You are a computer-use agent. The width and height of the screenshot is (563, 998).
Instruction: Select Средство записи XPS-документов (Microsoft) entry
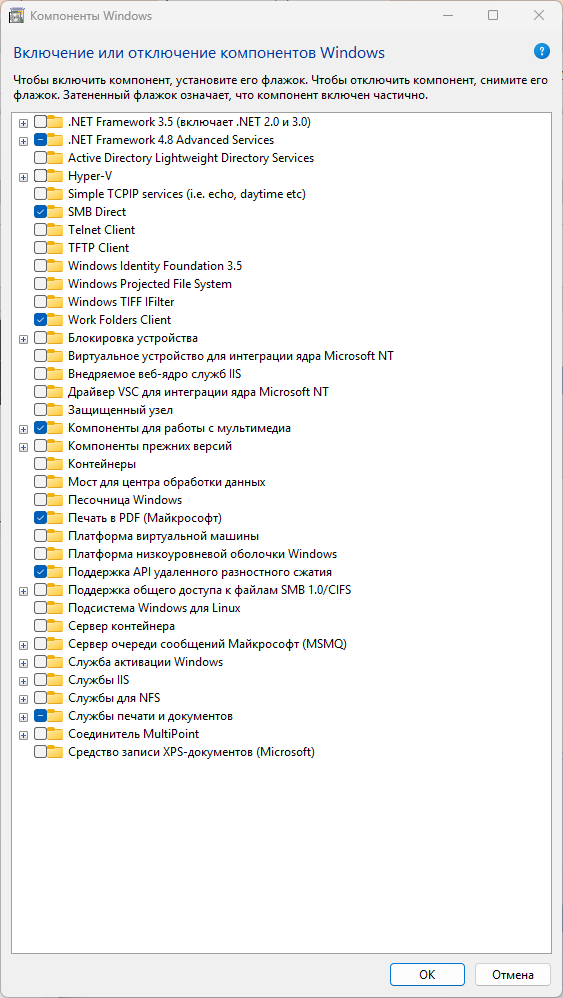click(191, 753)
